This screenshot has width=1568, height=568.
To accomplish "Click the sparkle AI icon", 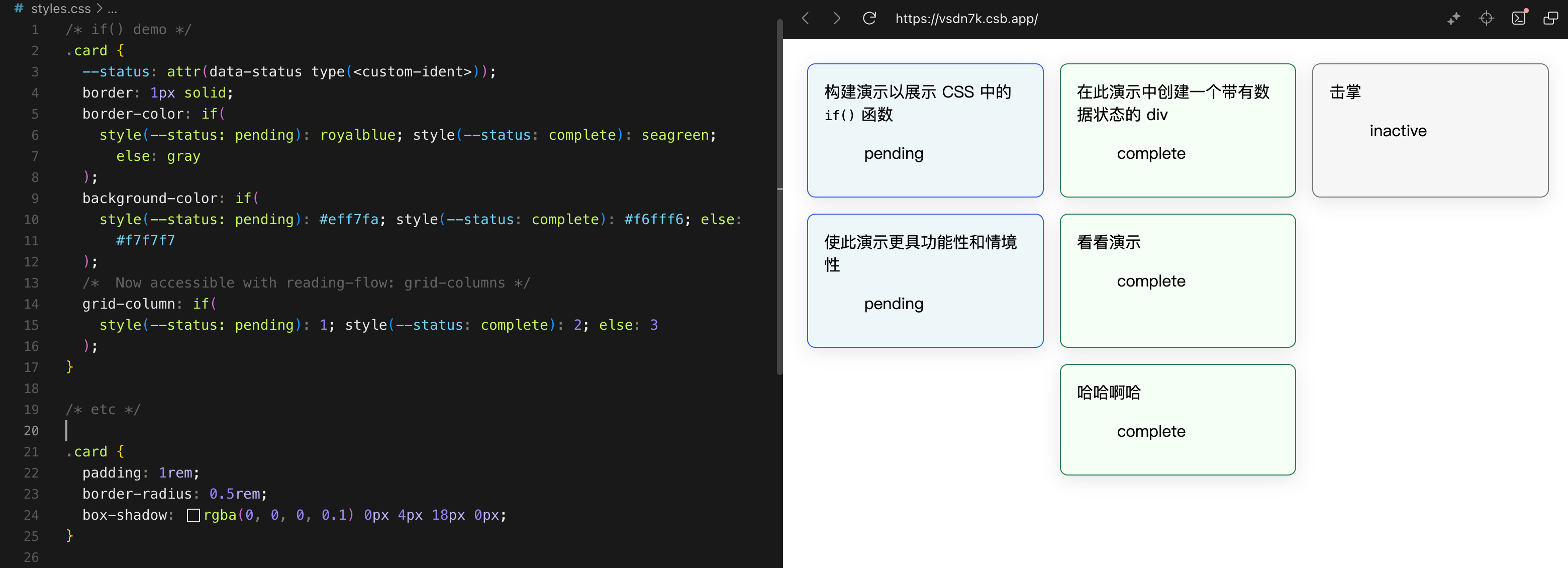I will click(1453, 18).
